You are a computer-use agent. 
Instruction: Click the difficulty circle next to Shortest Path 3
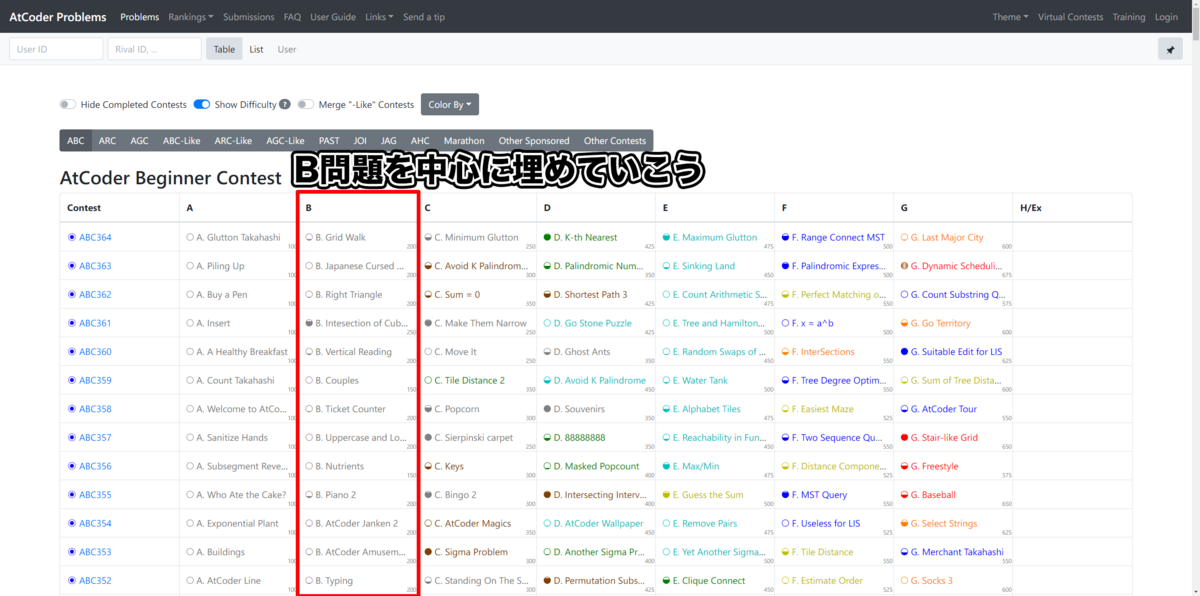547,295
